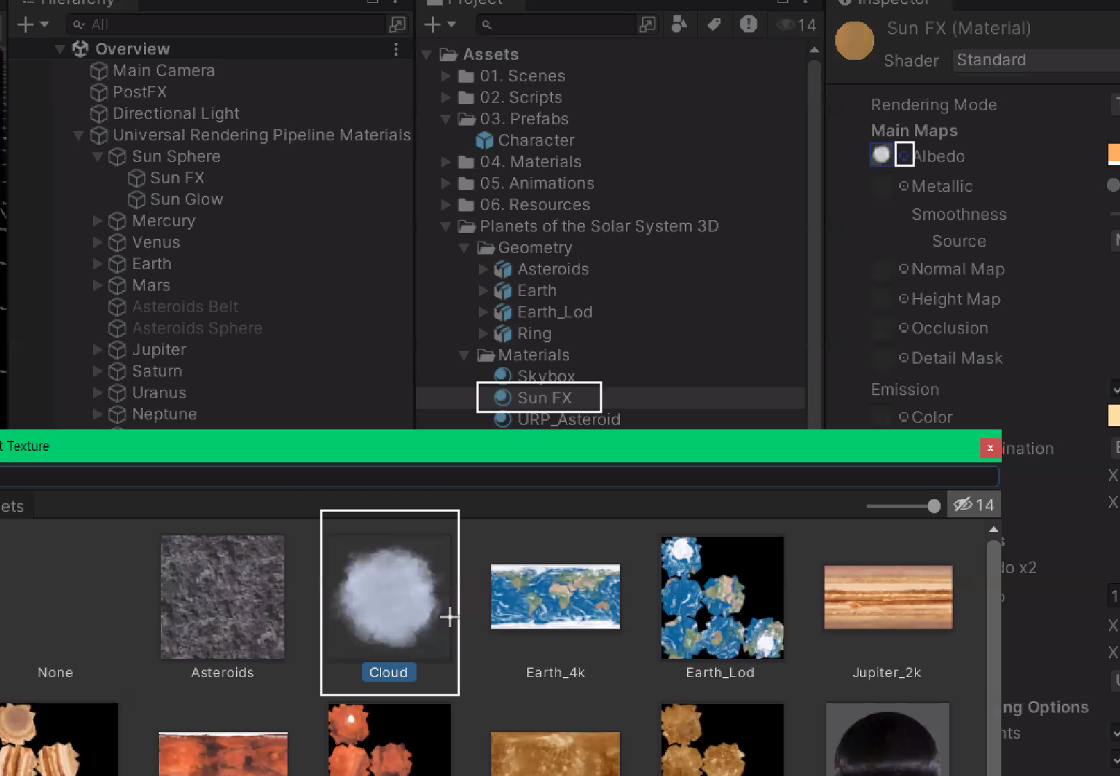This screenshot has width=1120, height=776.
Task: Click the Hierarchy add (+) button
Action: tap(26, 25)
